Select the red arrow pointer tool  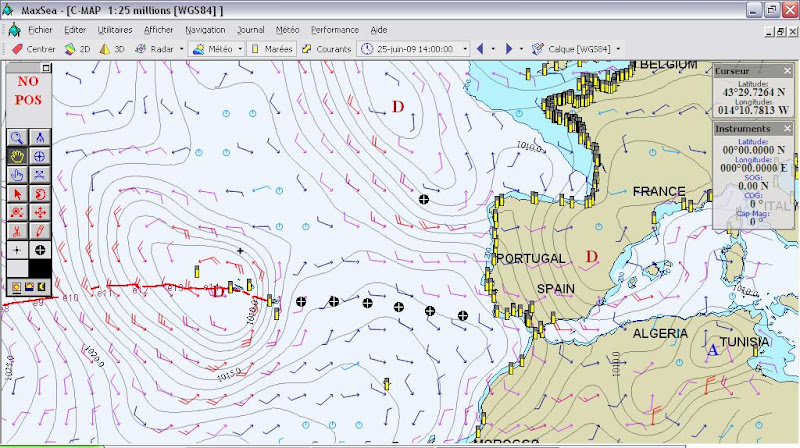(18, 193)
